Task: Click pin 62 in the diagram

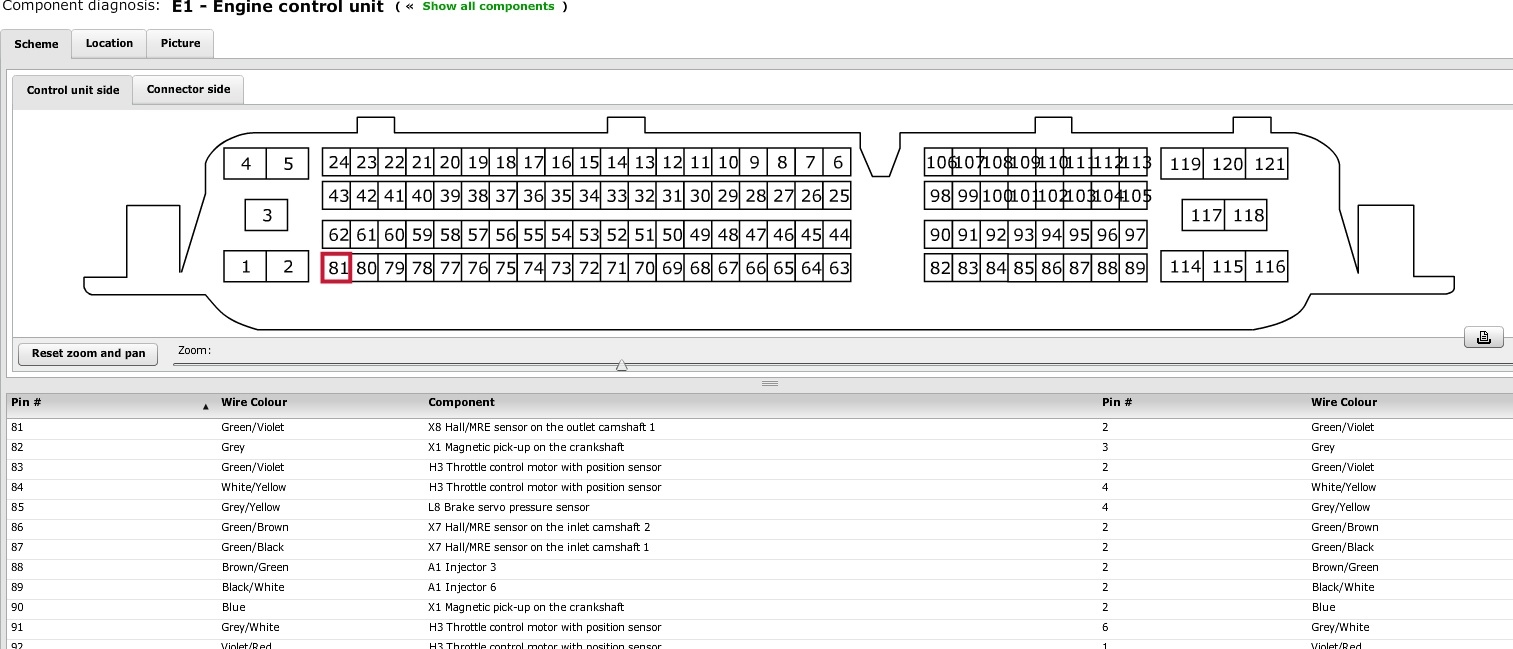Action: tap(339, 236)
